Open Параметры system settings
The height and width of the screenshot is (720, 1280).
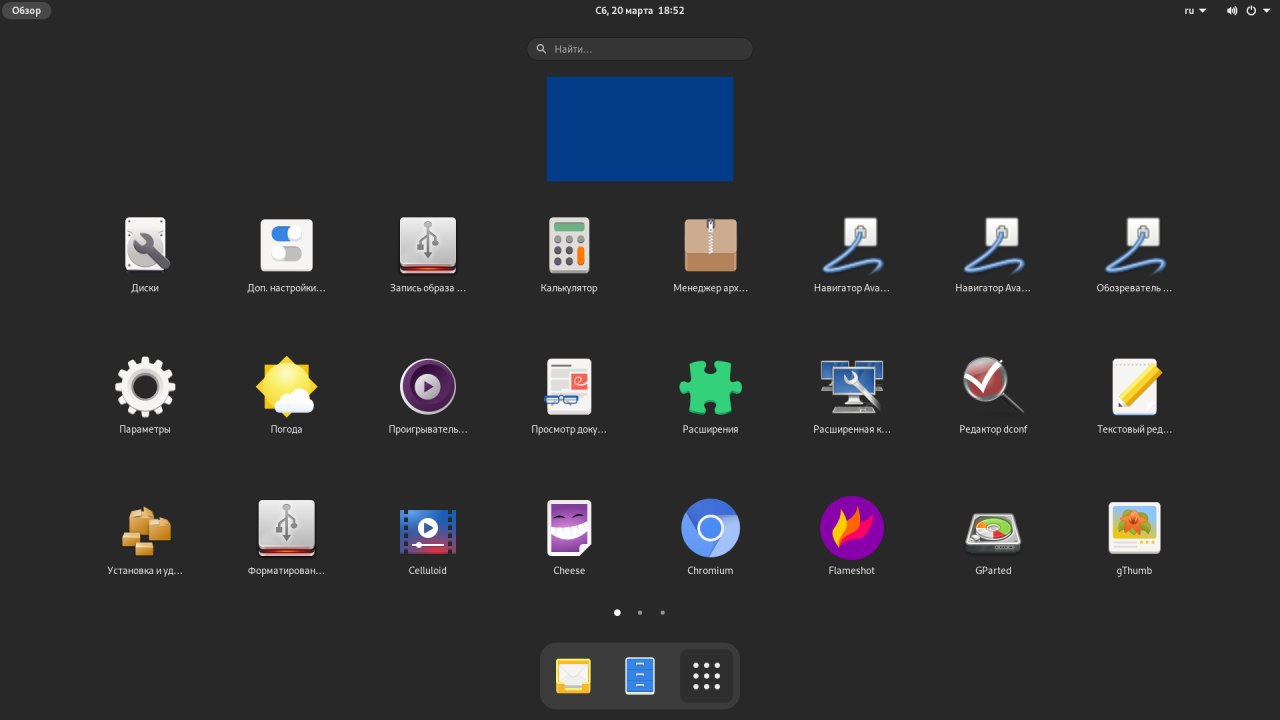click(x=145, y=386)
